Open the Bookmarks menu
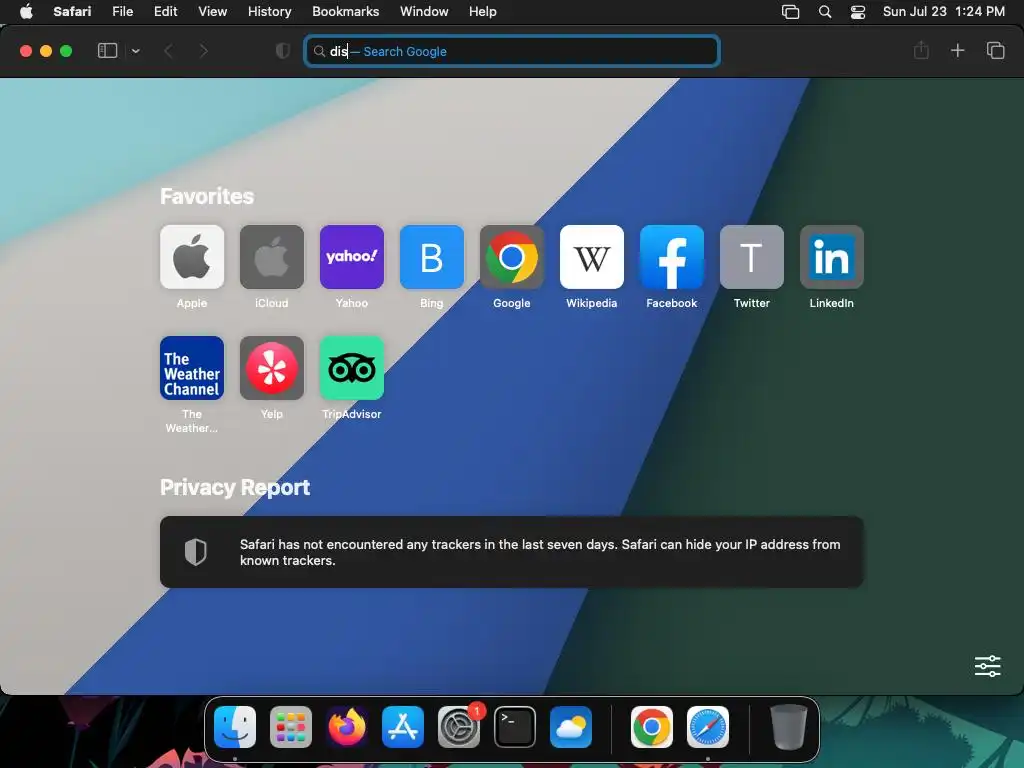The width and height of the screenshot is (1024, 768). 345,11
